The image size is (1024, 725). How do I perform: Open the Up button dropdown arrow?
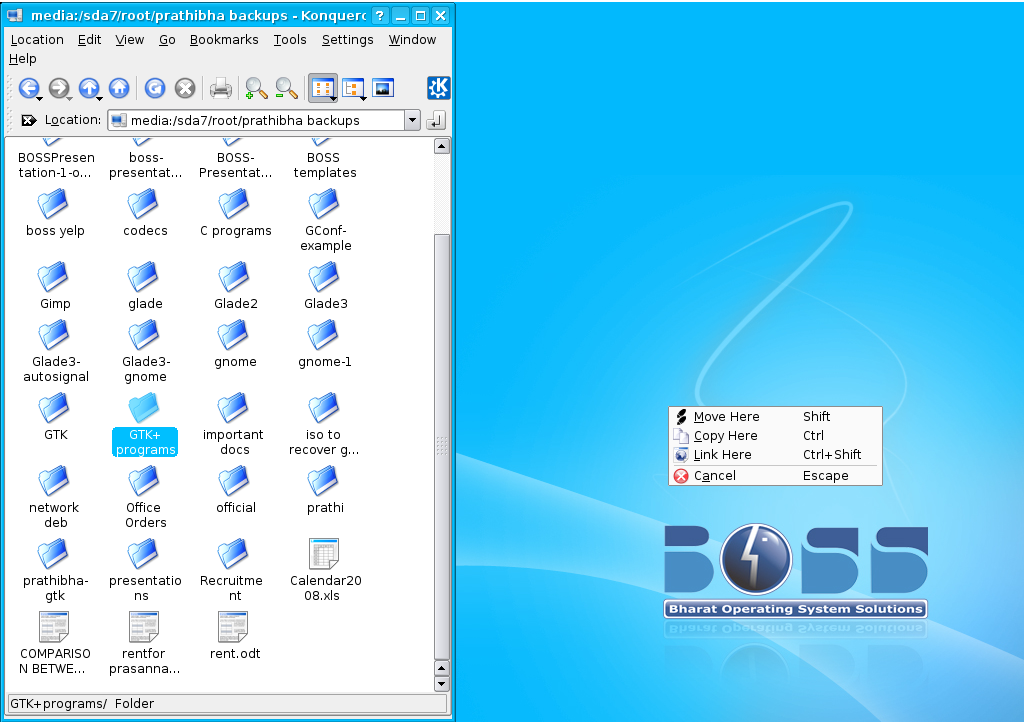pos(99,99)
